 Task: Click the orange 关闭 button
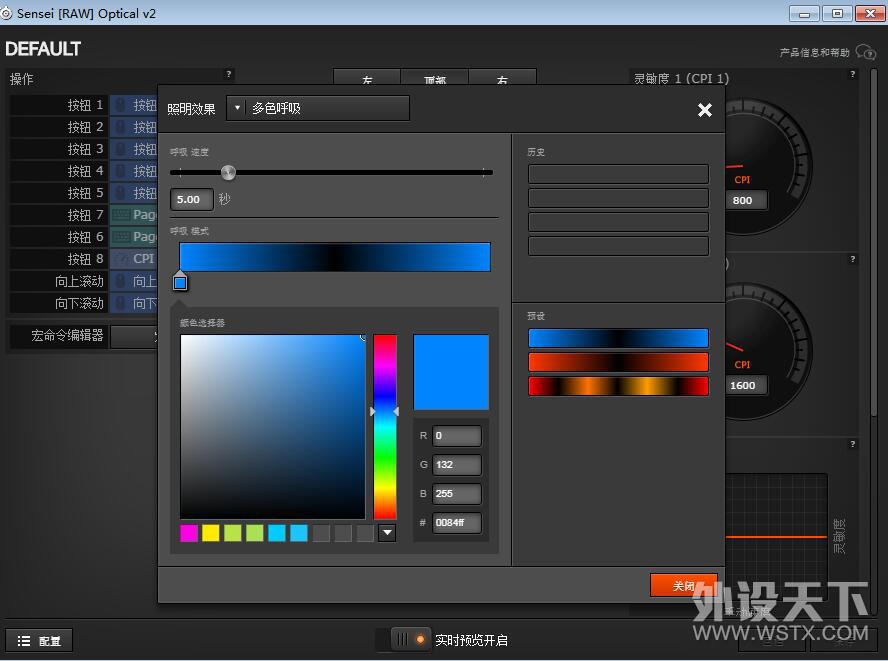(x=684, y=585)
